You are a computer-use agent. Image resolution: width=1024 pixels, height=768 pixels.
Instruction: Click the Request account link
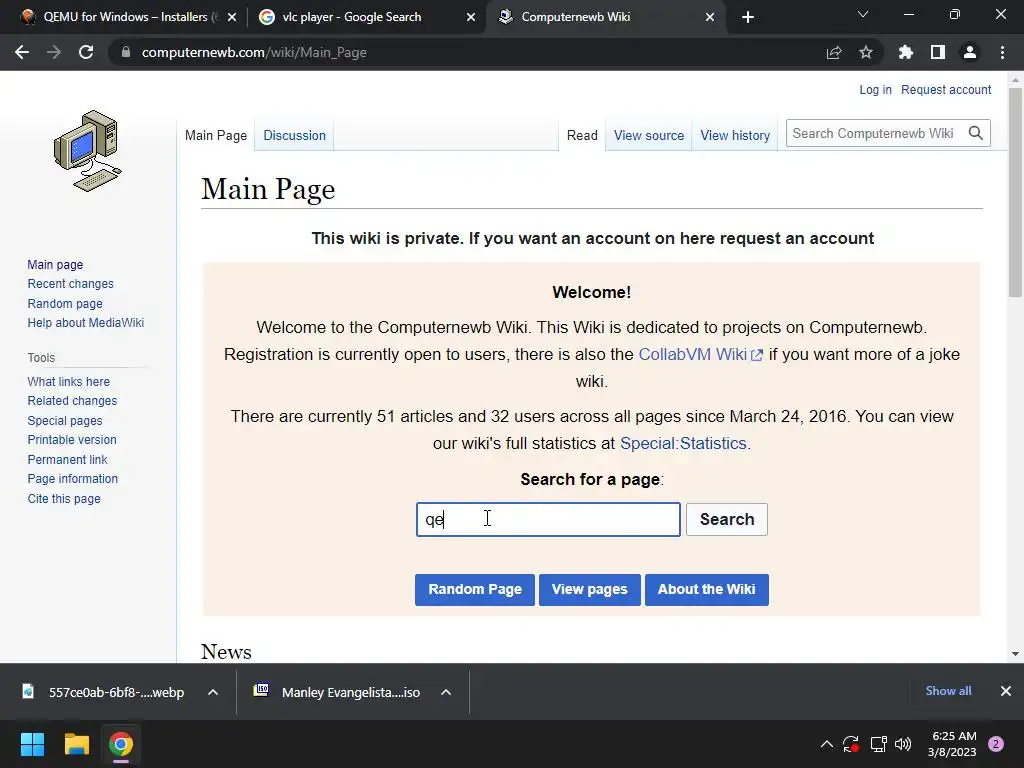tap(946, 89)
